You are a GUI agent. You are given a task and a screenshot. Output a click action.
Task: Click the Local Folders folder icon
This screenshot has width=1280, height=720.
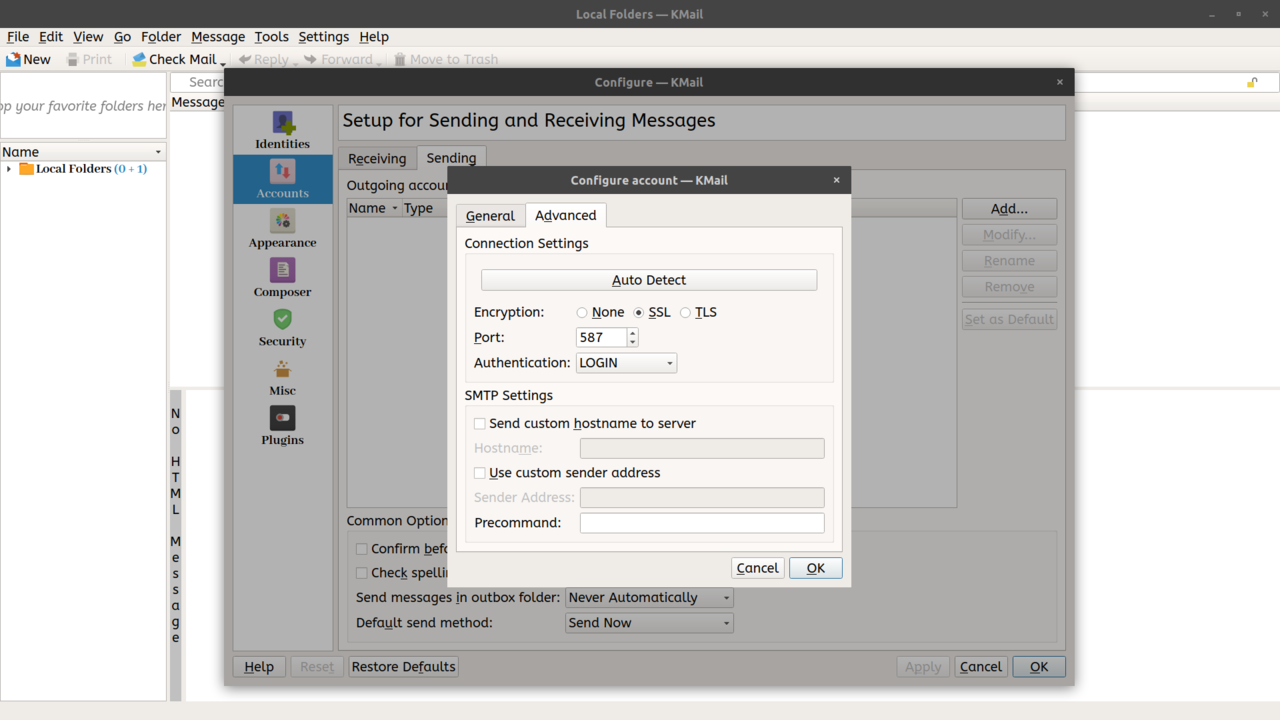26,169
